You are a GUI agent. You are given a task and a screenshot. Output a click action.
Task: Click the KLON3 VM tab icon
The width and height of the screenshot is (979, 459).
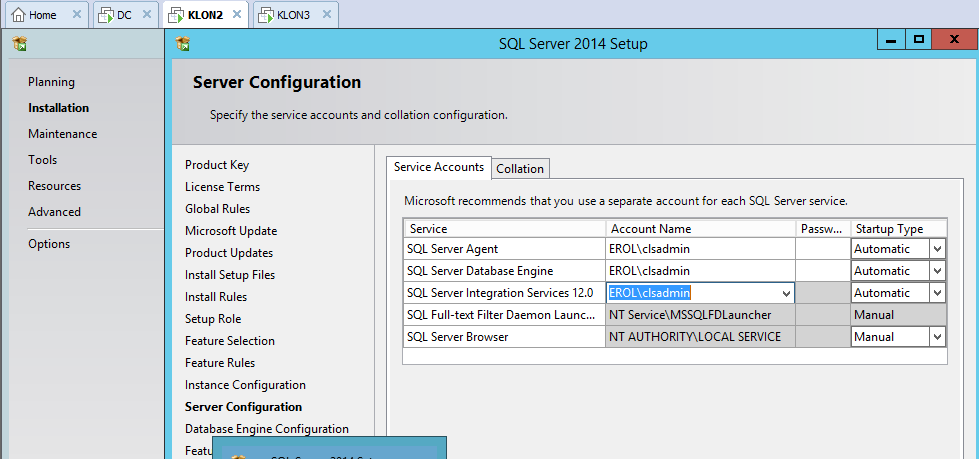pos(266,15)
